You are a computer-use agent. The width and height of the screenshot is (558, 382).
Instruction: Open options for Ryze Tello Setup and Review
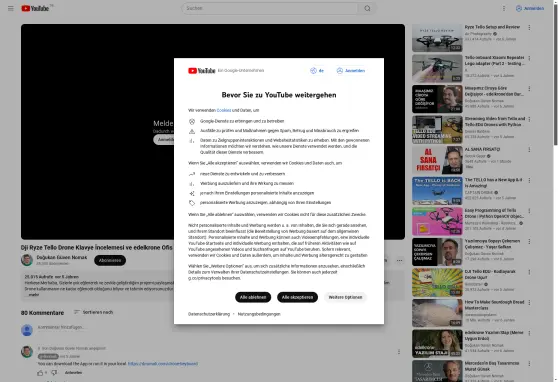529,27
